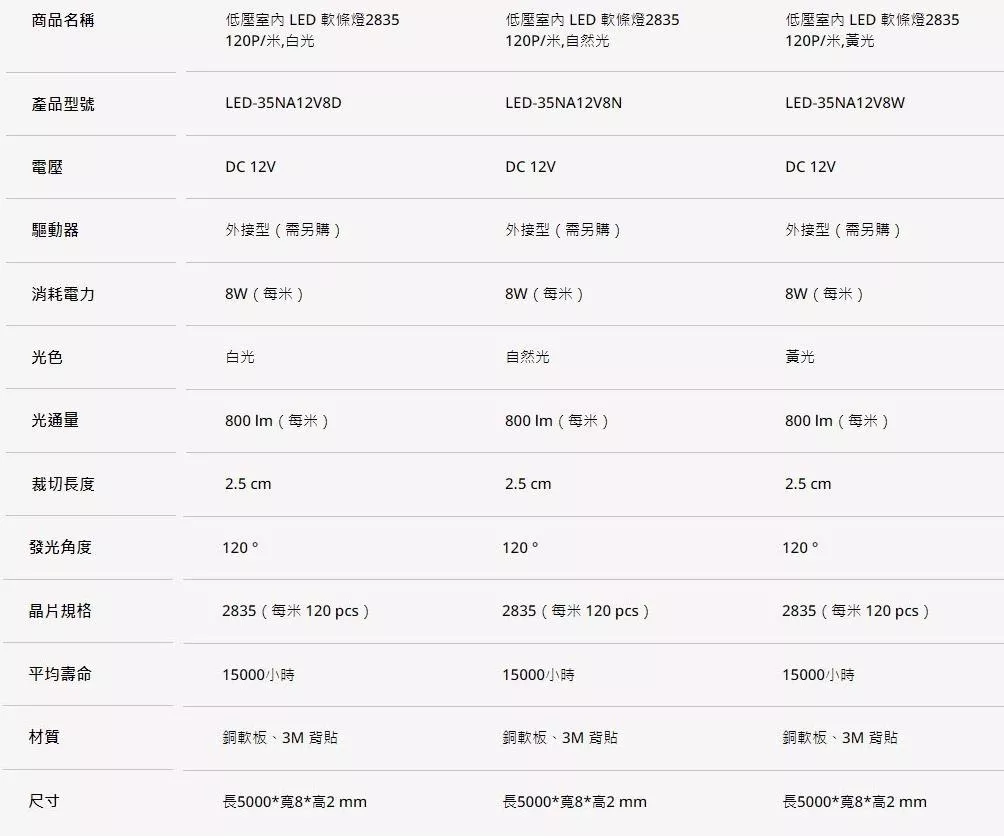Click 黃光 value in the 光色 row
This screenshot has width=1004, height=838.
tap(799, 357)
